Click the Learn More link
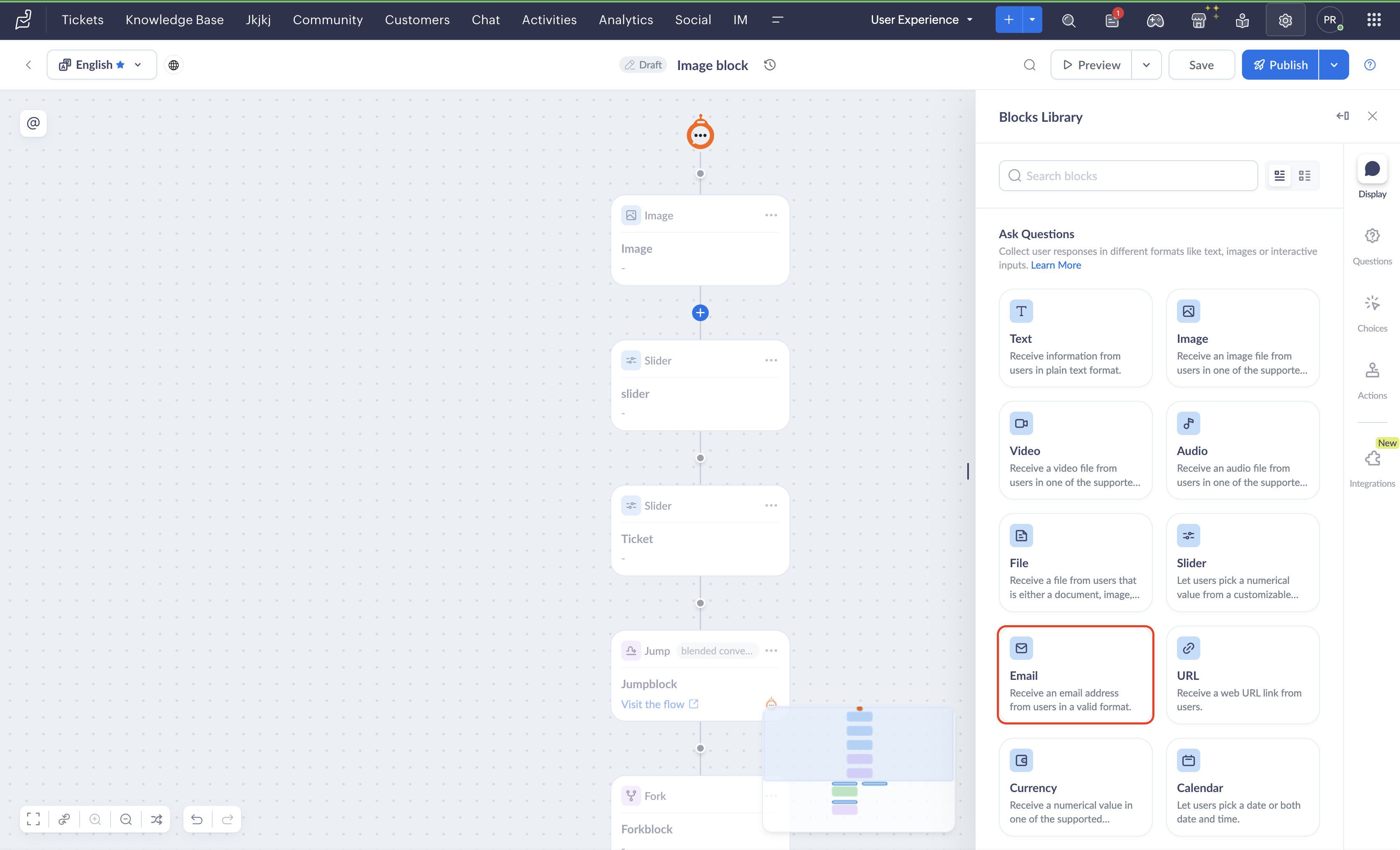This screenshot has height=850, width=1400. point(1056,265)
